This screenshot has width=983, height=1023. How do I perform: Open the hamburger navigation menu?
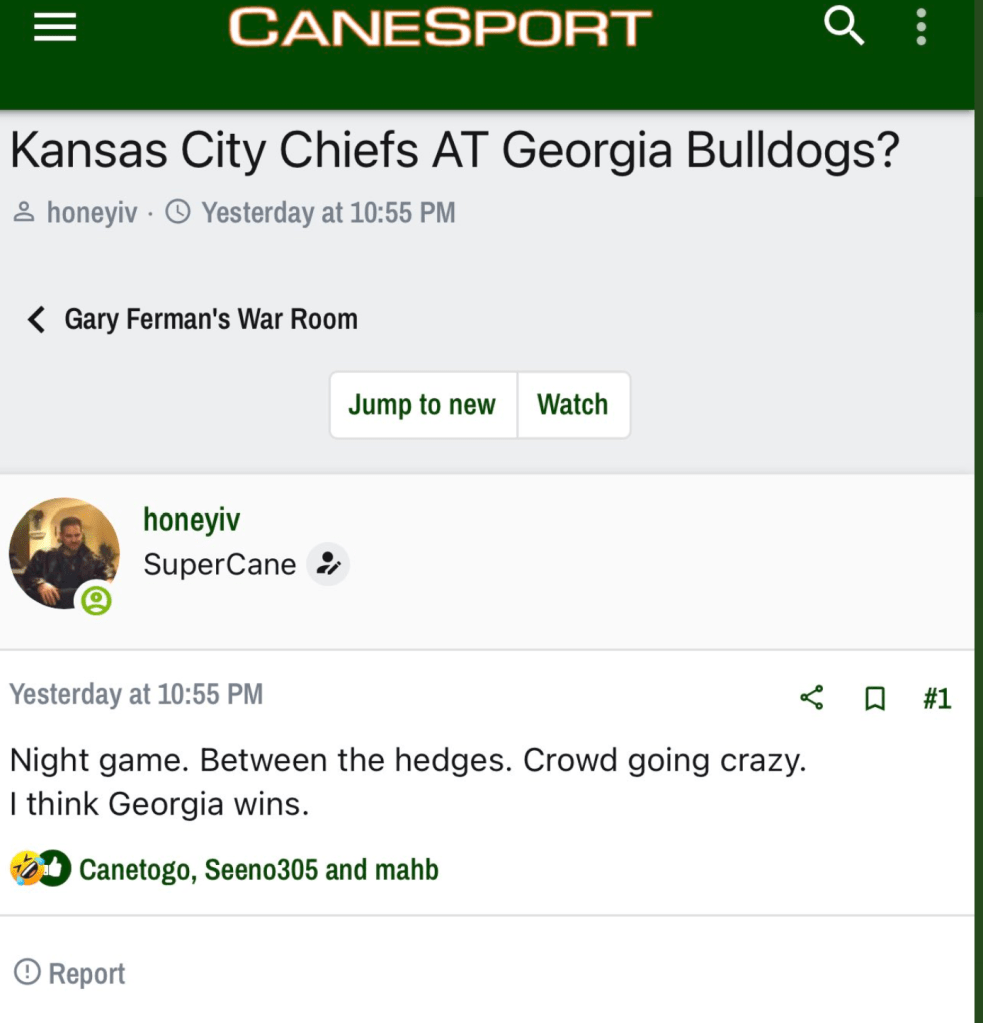click(x=55, y=29)
